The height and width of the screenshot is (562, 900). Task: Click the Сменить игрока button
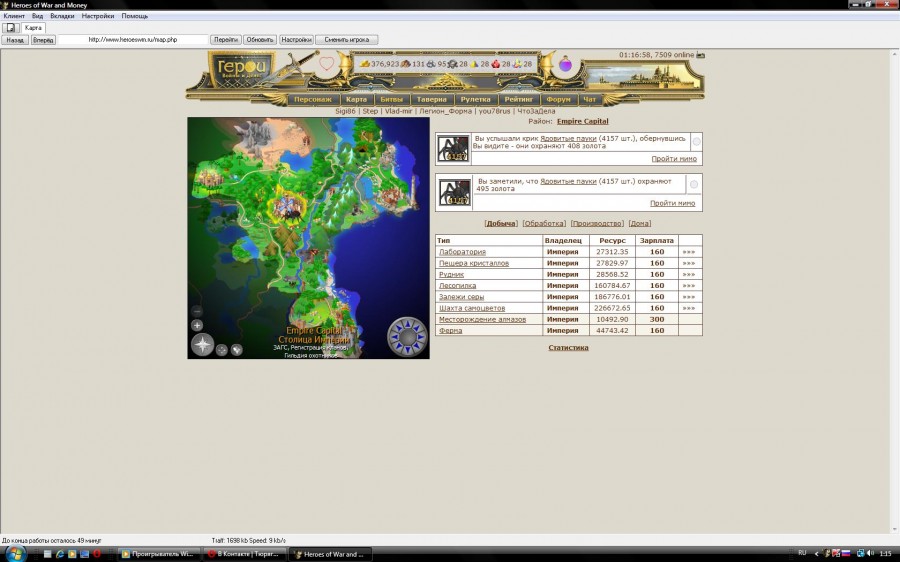click(347, 40)
